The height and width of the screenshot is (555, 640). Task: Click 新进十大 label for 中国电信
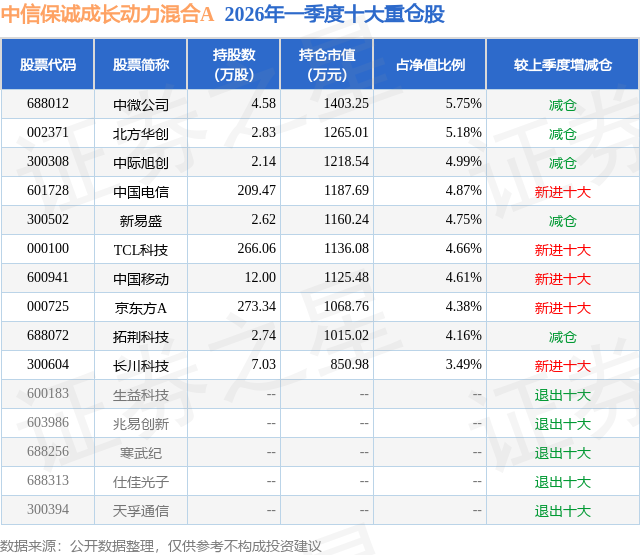[562, 191]
